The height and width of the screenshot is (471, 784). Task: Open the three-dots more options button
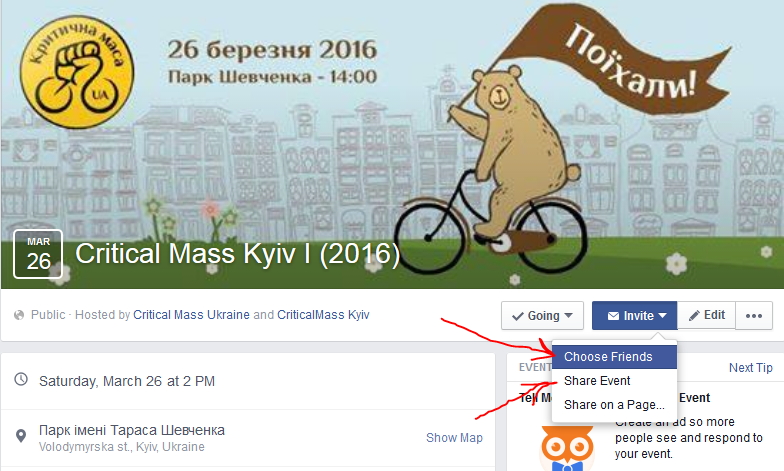click(754, 316)
